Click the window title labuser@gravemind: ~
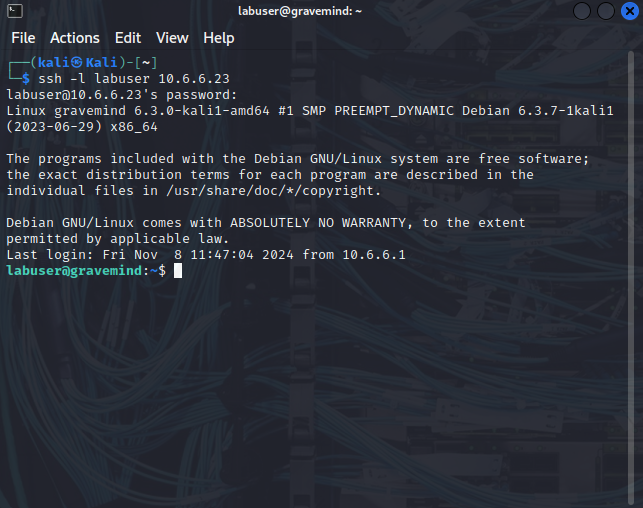643x508 pixels. point(300,11)
